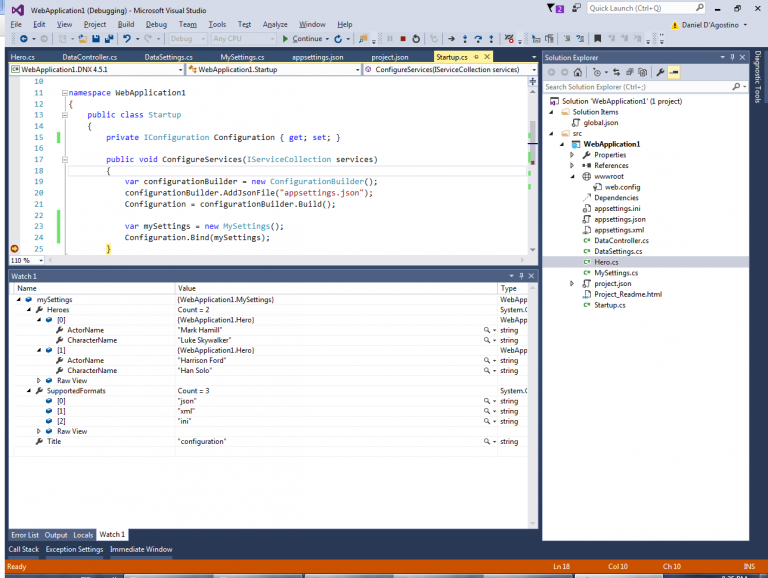Click the Undo arrow icon
The image size is (768, 578).
pos(127,39)
